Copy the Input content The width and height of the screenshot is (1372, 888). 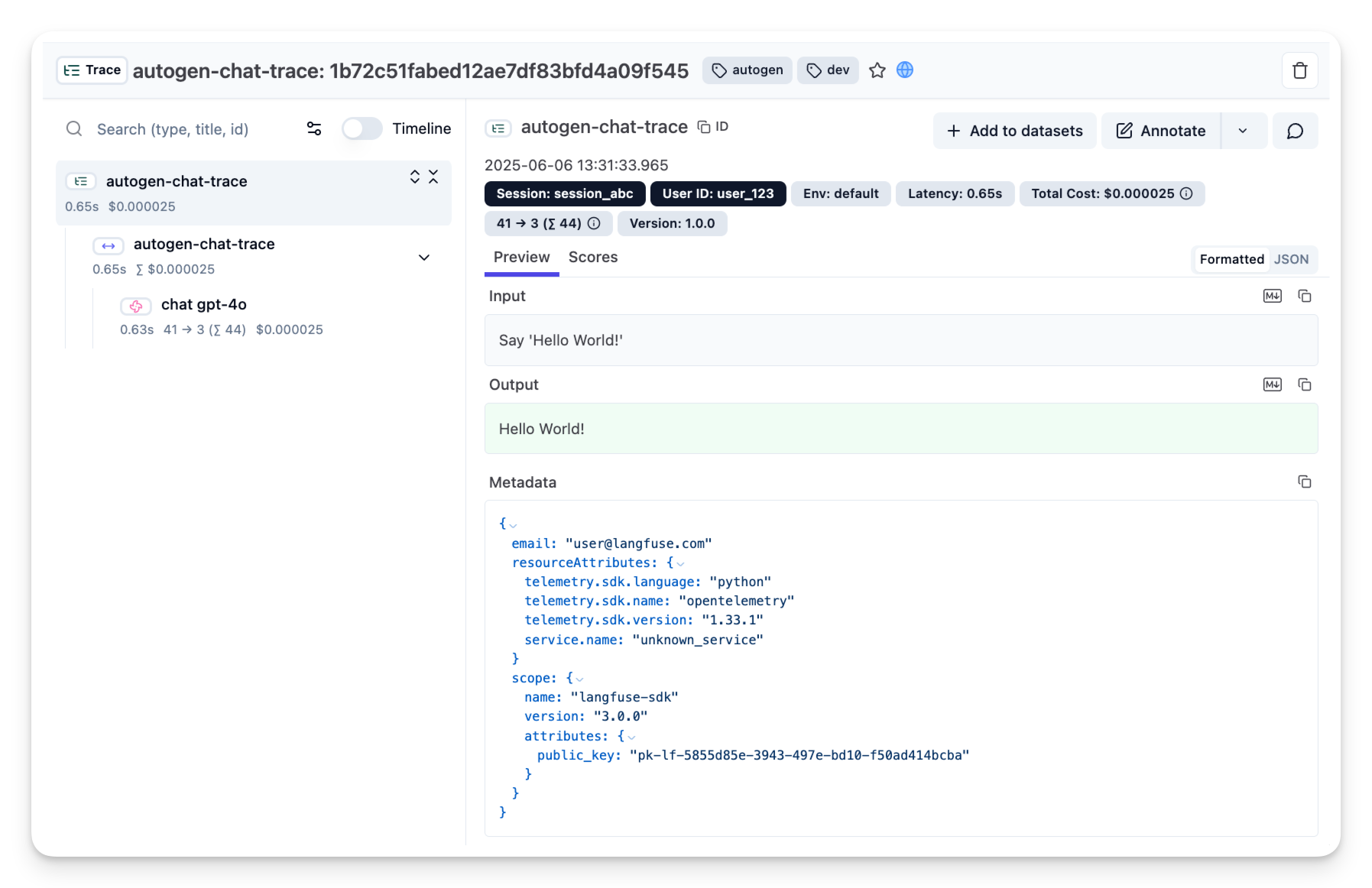1305,297
